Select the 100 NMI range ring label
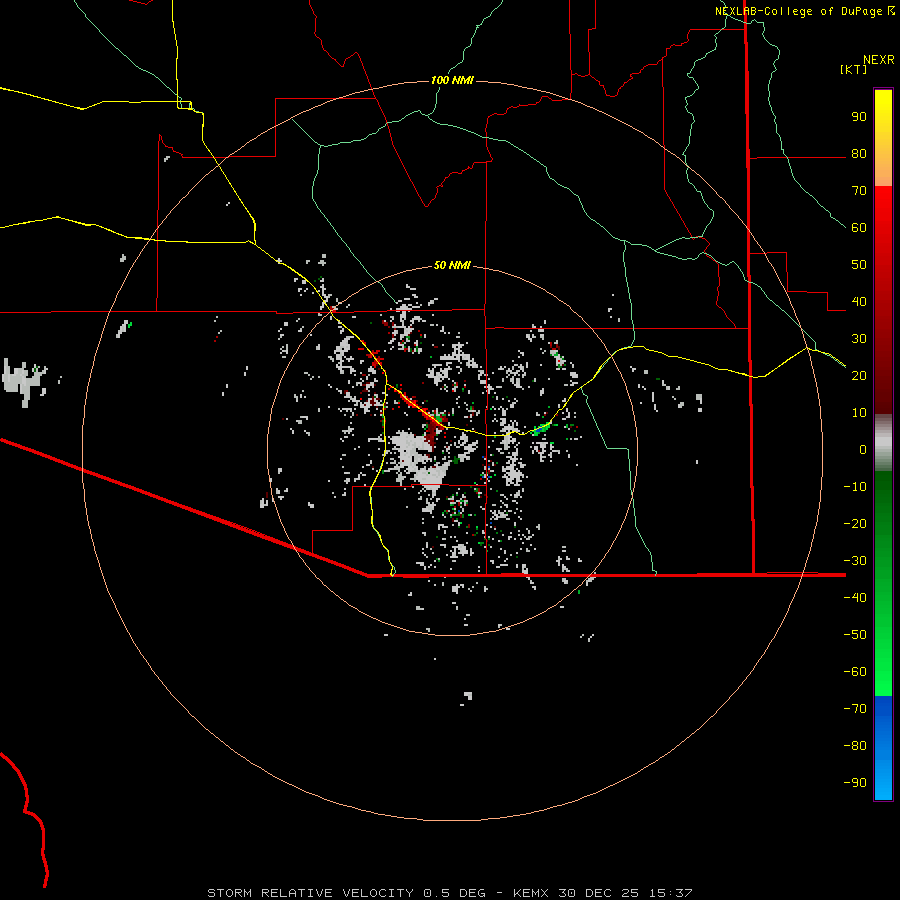Image resolution: width=900 pixels, height=900 pixels. click(452, 80)
